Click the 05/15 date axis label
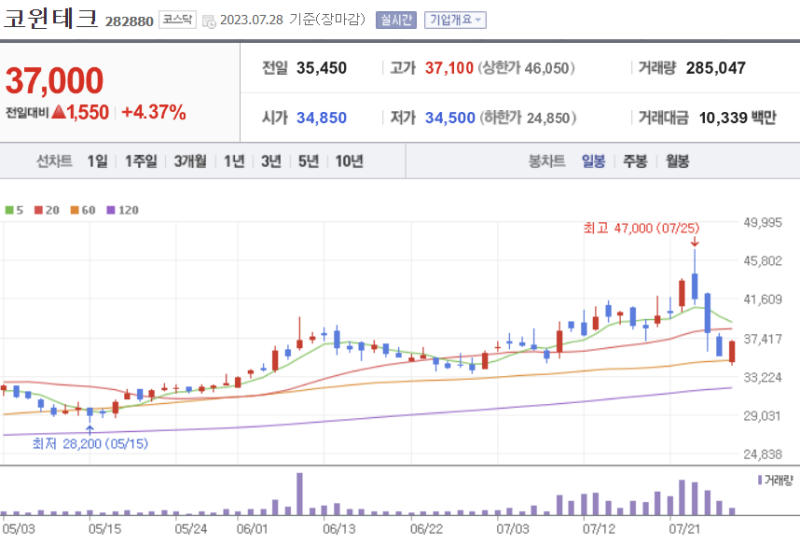 tap(105, 529)
